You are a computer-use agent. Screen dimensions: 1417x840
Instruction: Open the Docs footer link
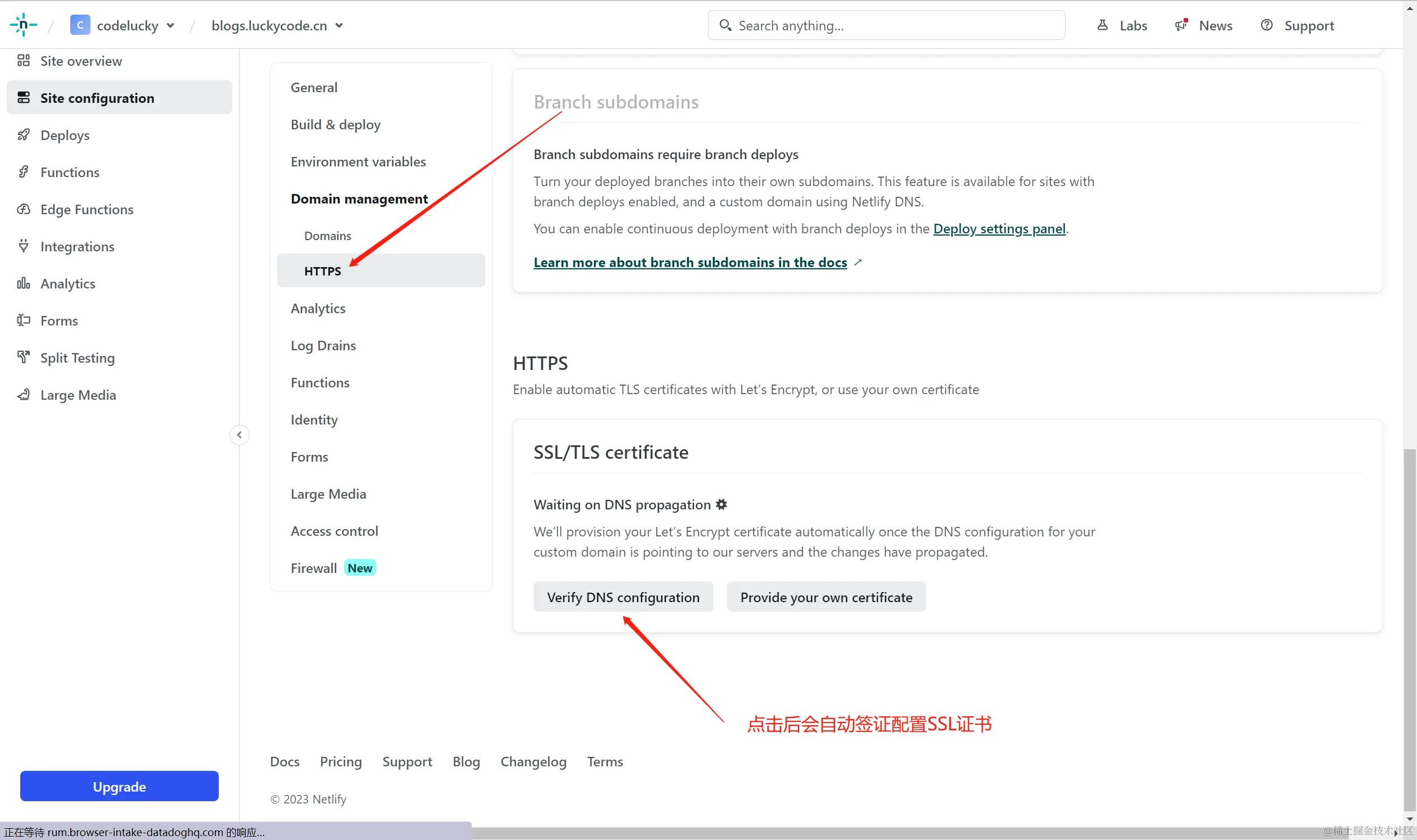(x=284, y=761)
